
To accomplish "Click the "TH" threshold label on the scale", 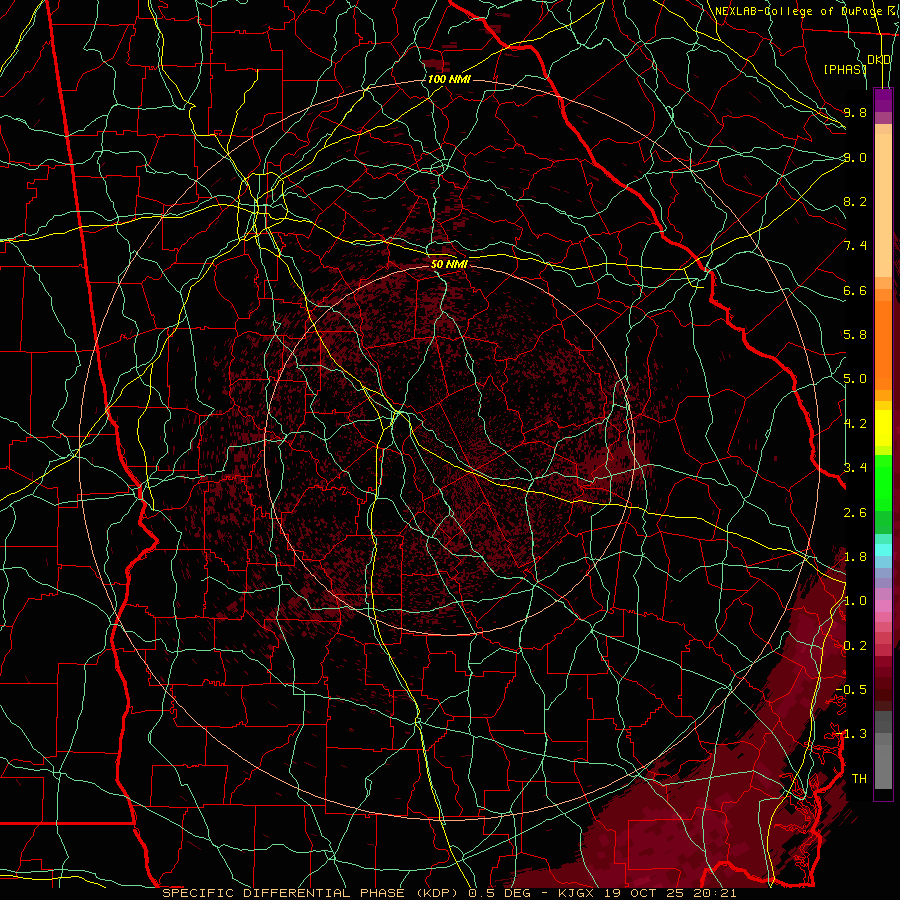I will (859, 779).
